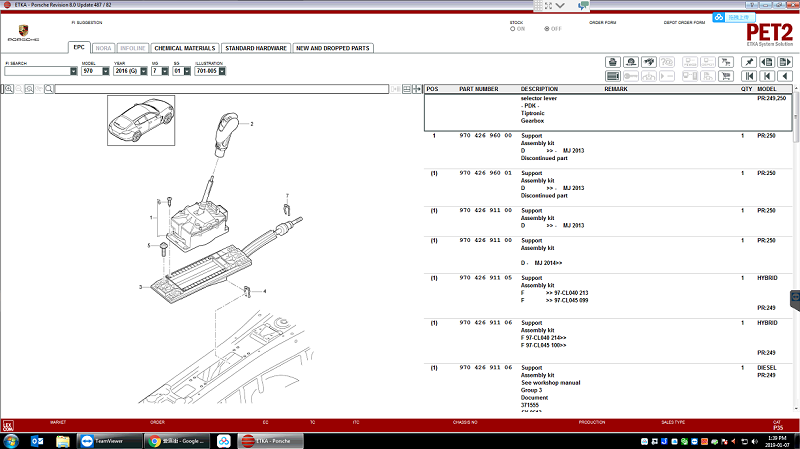Screen dimensions: 800x449
Task: Select the selector lever PDK header row
Action: pos(608,112)
